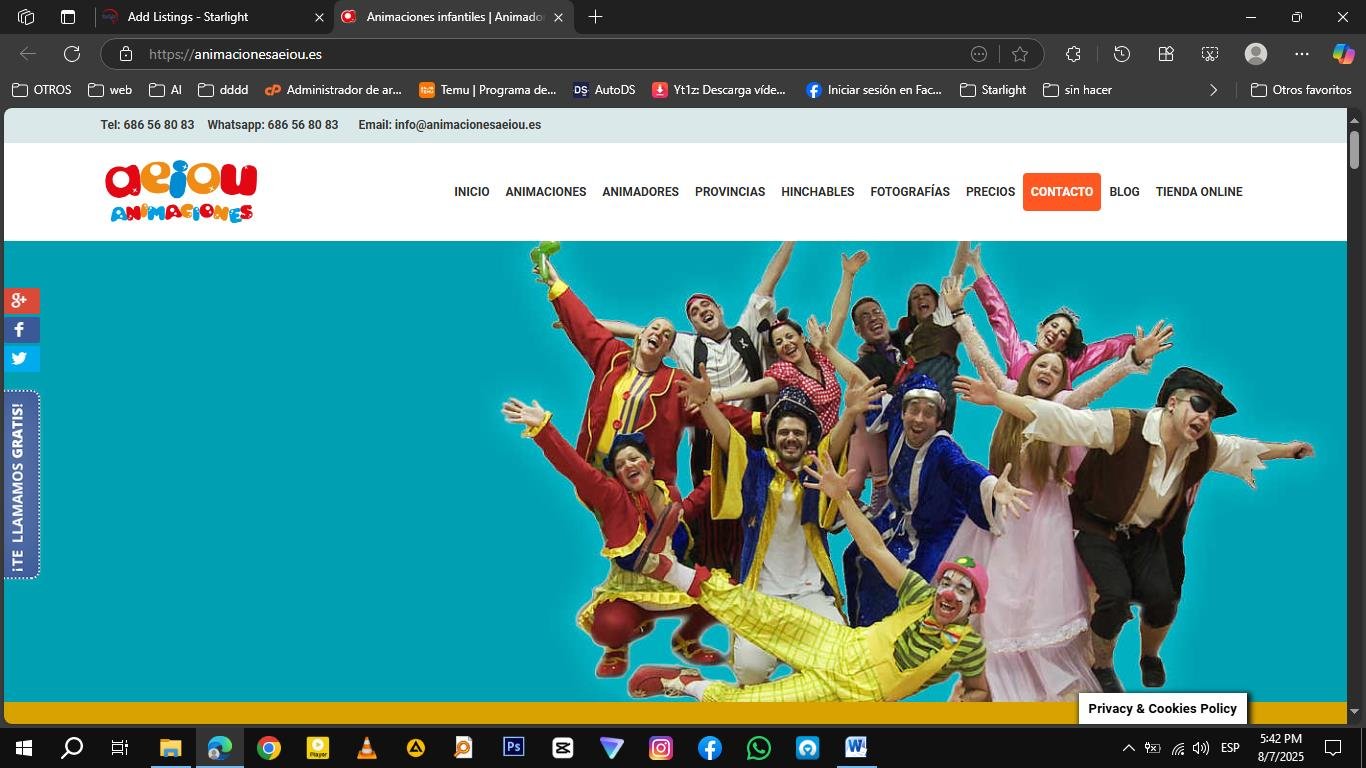The width and height of the screenshot is (1366, 768).
Task: Open the Otros favoritos folder
Action: pyautogui.click(x=1301, y=90)
